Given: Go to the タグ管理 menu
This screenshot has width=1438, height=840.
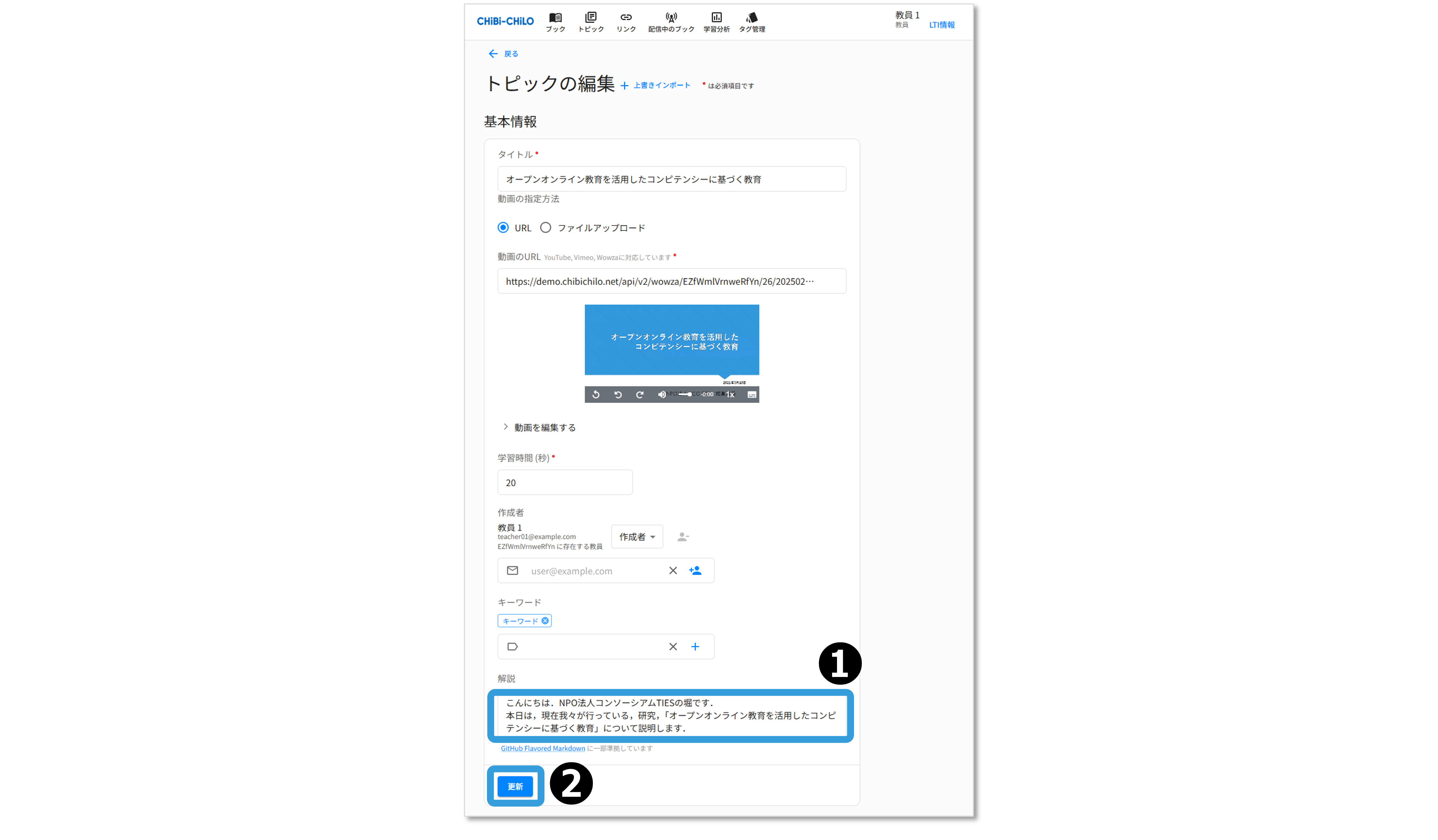Looking at the screenshot, I should pyautogui.click(x=752, y=22).
